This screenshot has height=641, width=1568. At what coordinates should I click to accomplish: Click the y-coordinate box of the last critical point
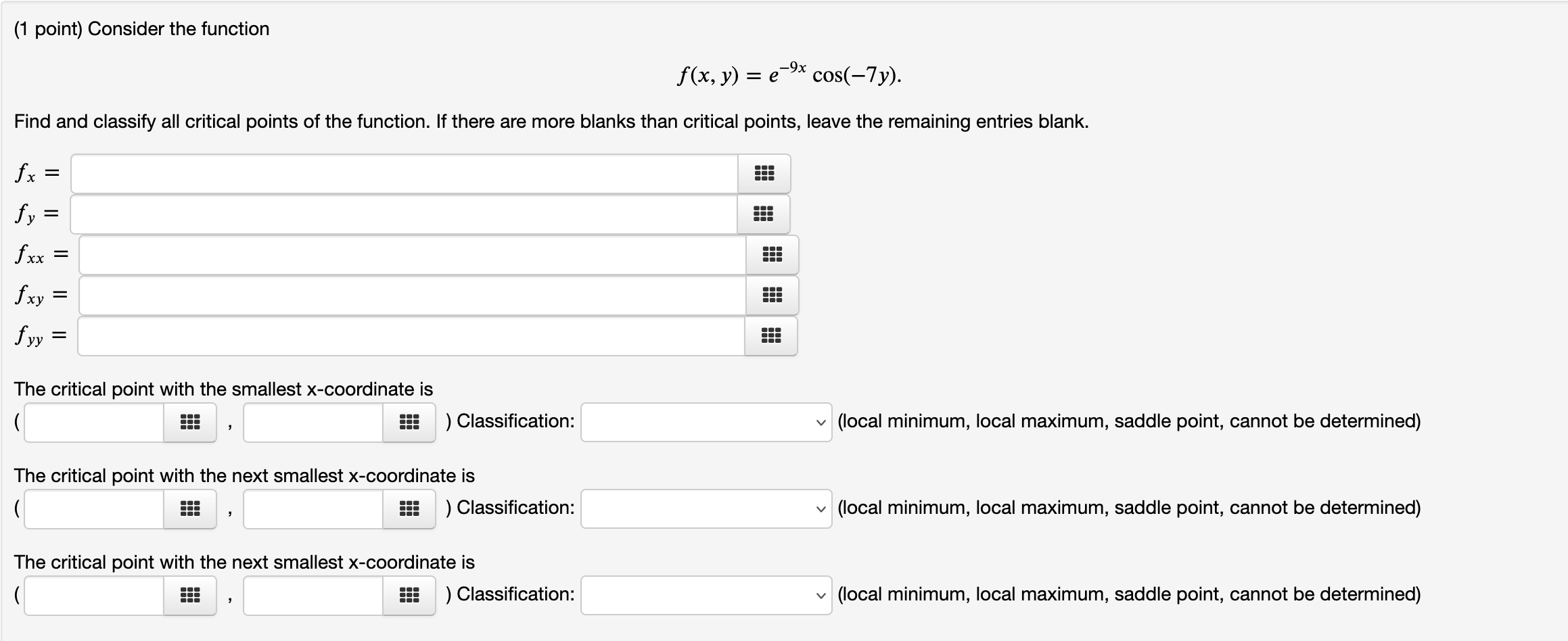[x=313, y=595]
